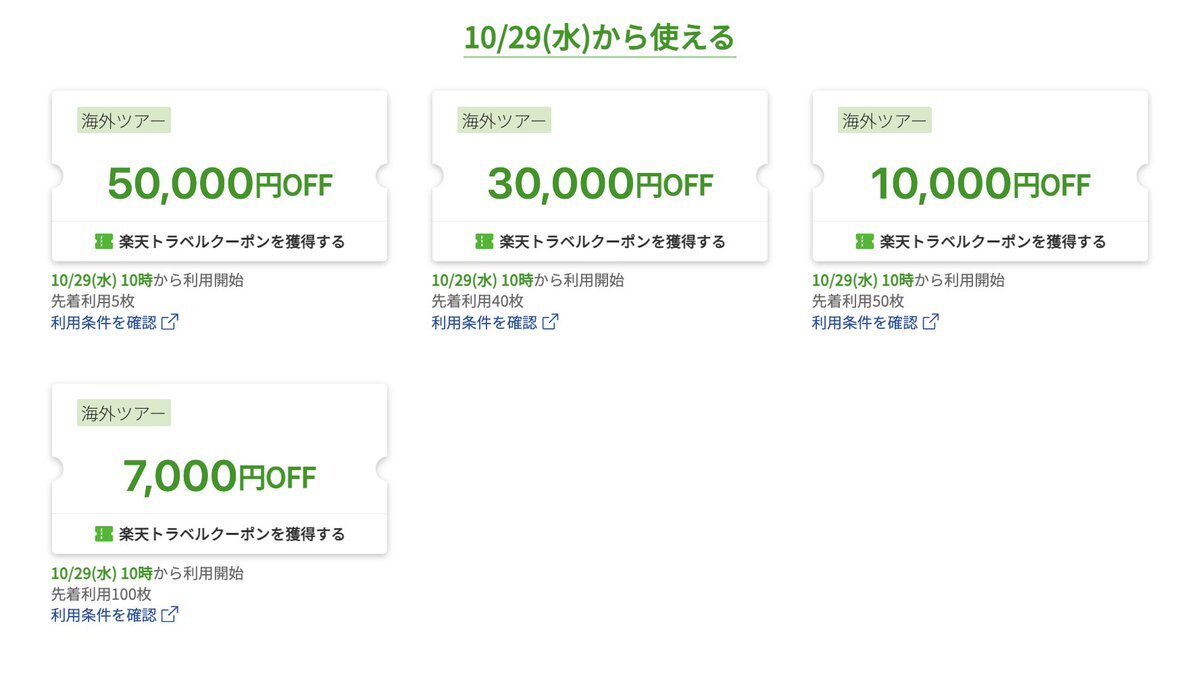Click external-link icon under the 10,000円 coupon

pos(931,322)
